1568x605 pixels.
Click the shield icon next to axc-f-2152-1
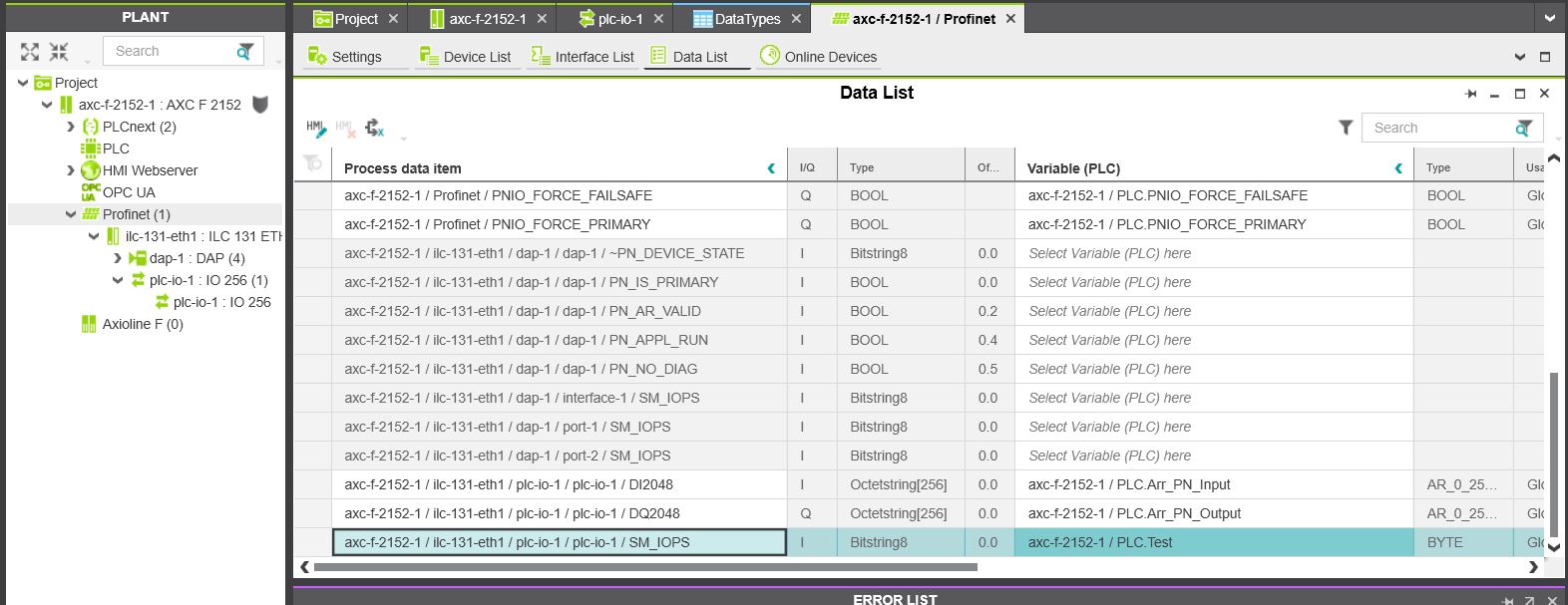260,105
